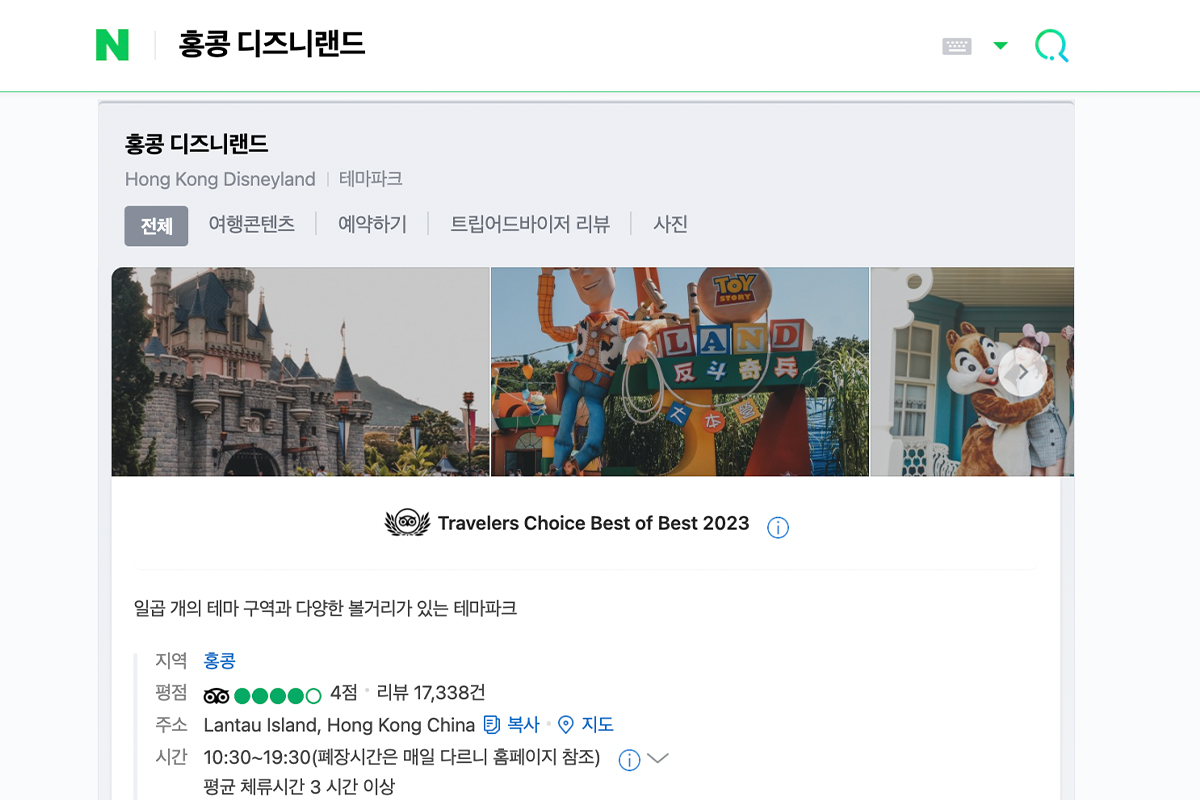
Task: Open the Toy Story Land photo
Action: point(680,371)
